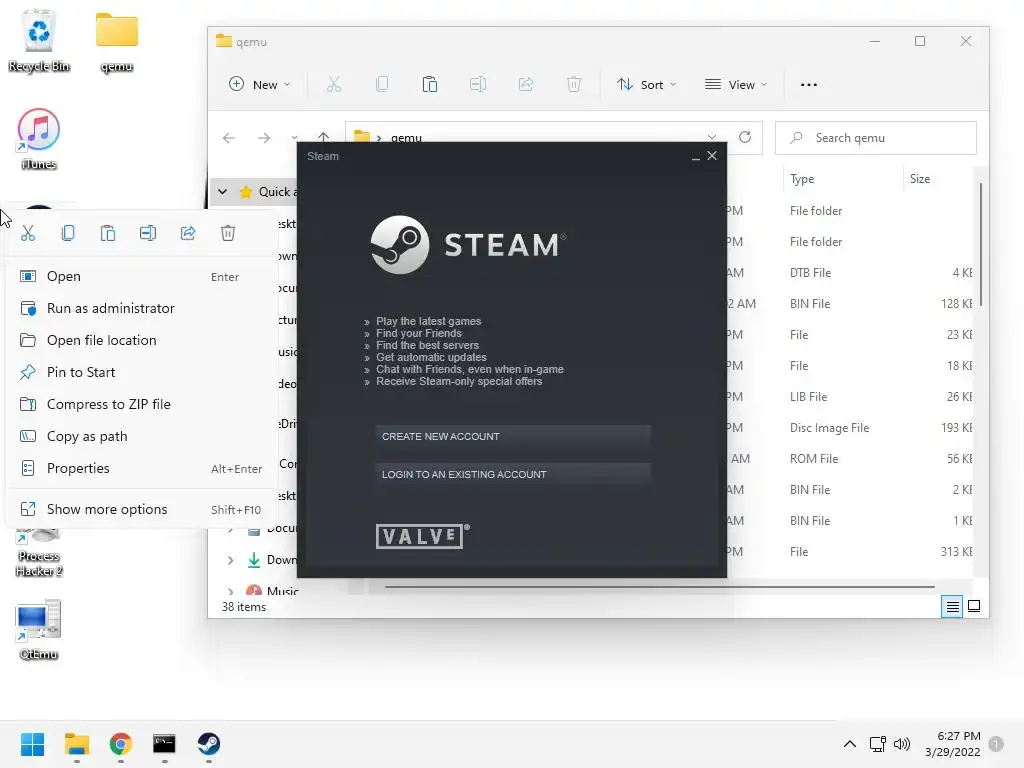Click the Up one level arrow

(323, 137)
